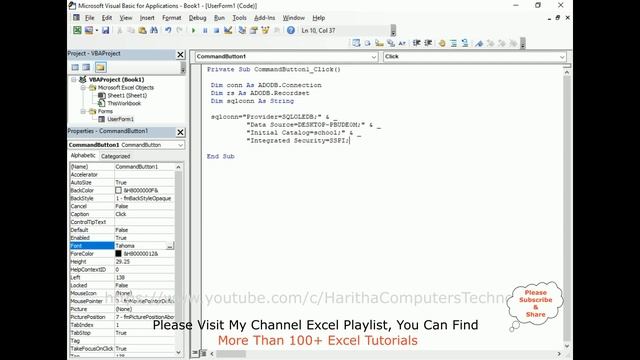Click the Indent icon in Edit toolbar
Screen dimensions: 640x360
click(416, 43)
